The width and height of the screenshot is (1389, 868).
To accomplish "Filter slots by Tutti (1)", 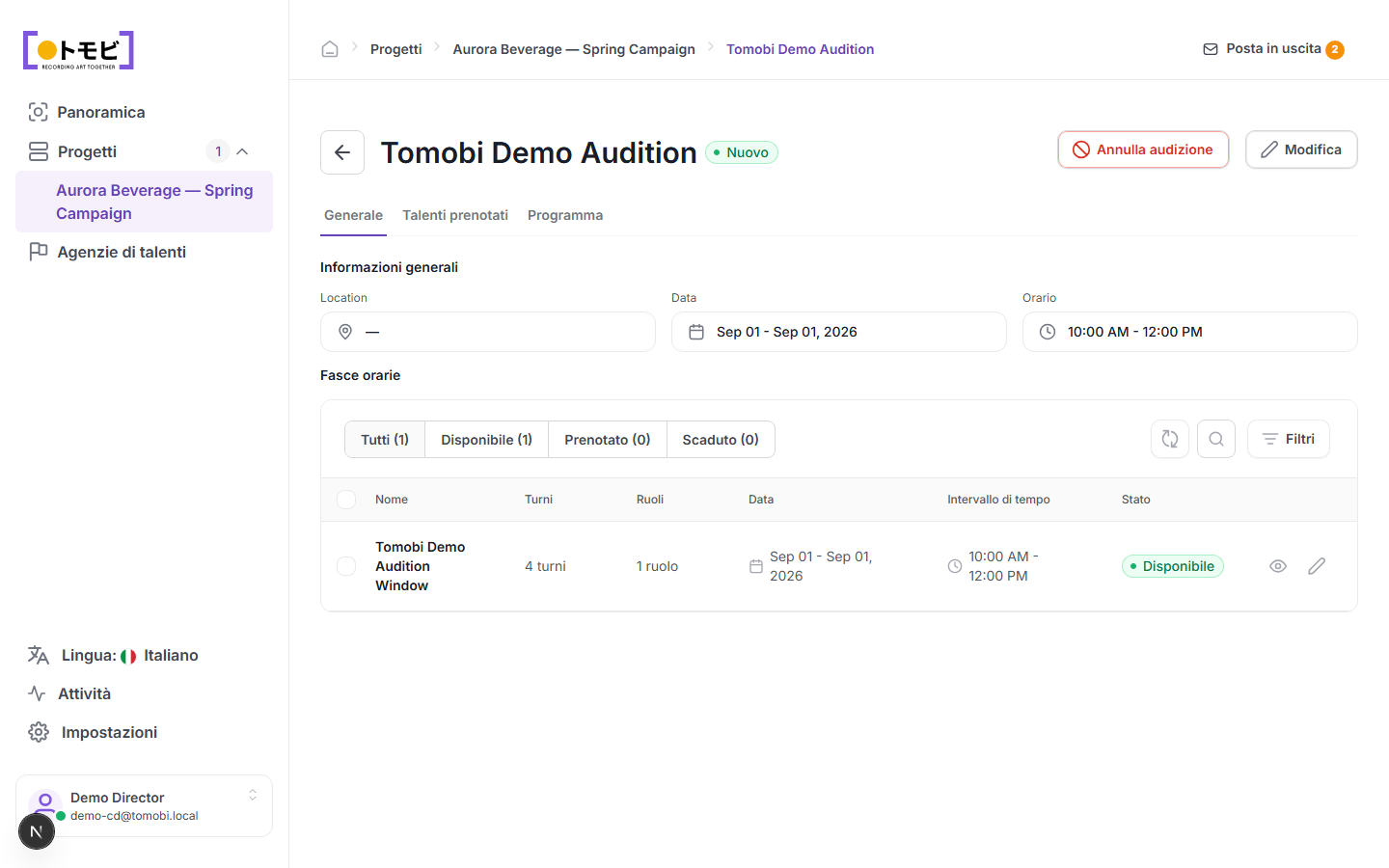I will (x=385, y=440).
